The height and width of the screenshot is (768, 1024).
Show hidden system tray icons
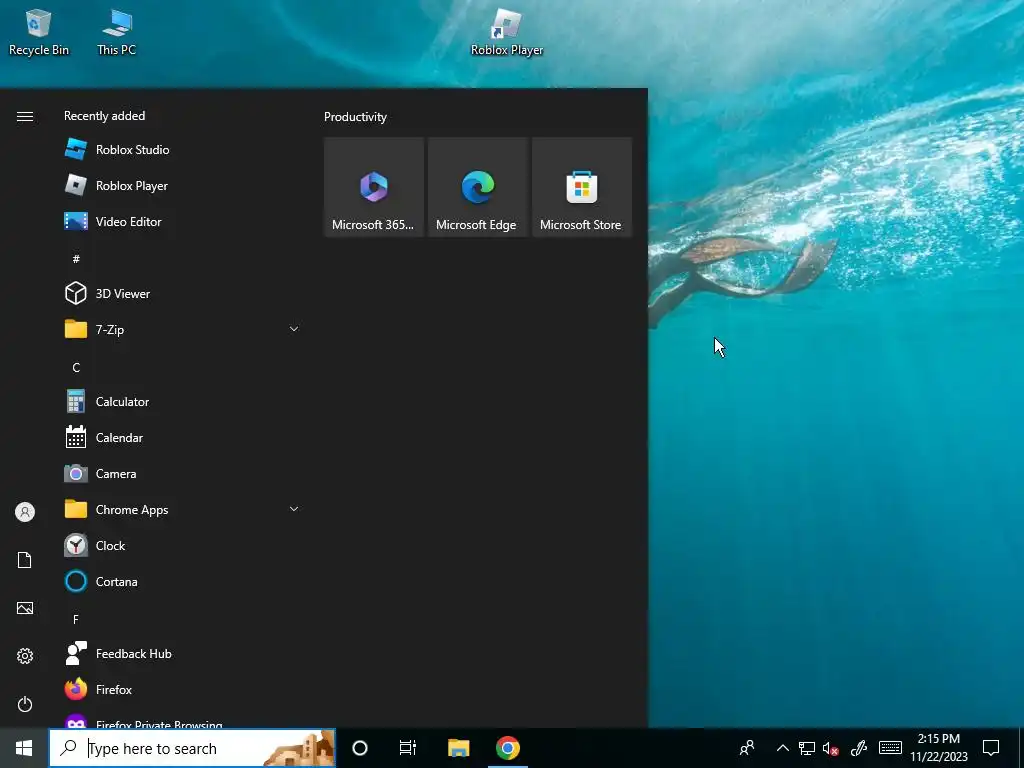pos(782,748)
